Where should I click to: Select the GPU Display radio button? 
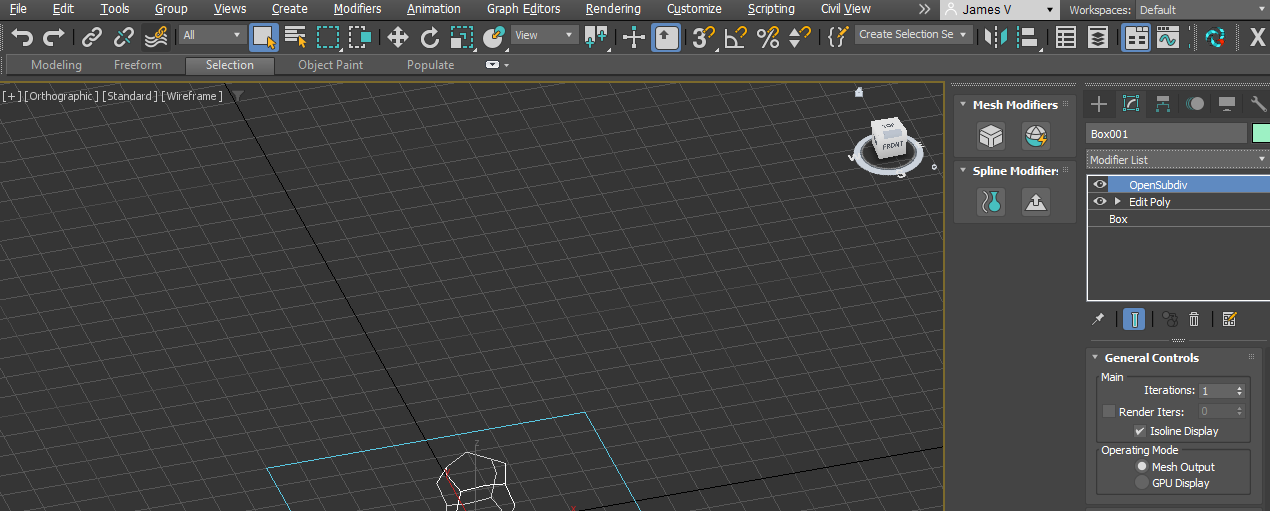tap(1142, 483)
